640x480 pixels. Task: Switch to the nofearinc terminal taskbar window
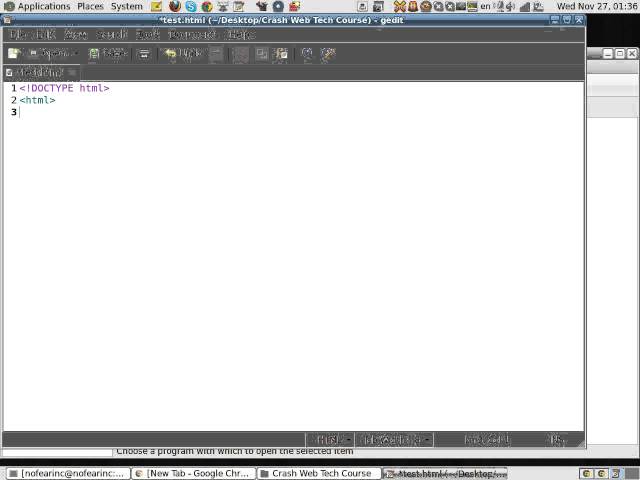tap(68, 473)
